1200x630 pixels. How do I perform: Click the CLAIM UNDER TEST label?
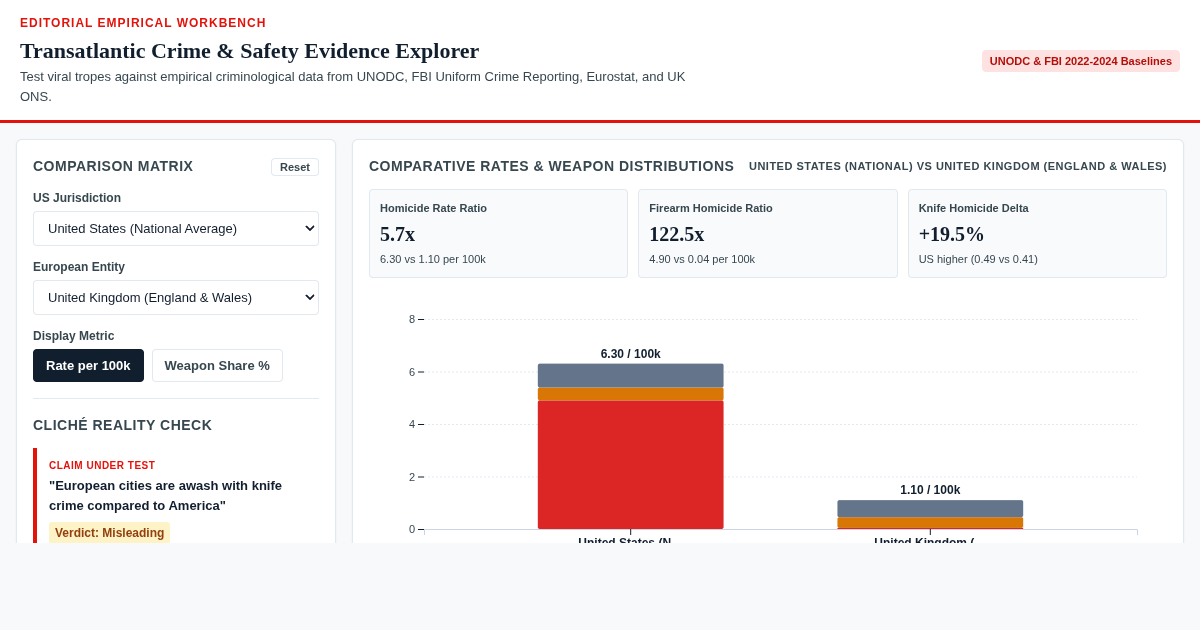102,465
